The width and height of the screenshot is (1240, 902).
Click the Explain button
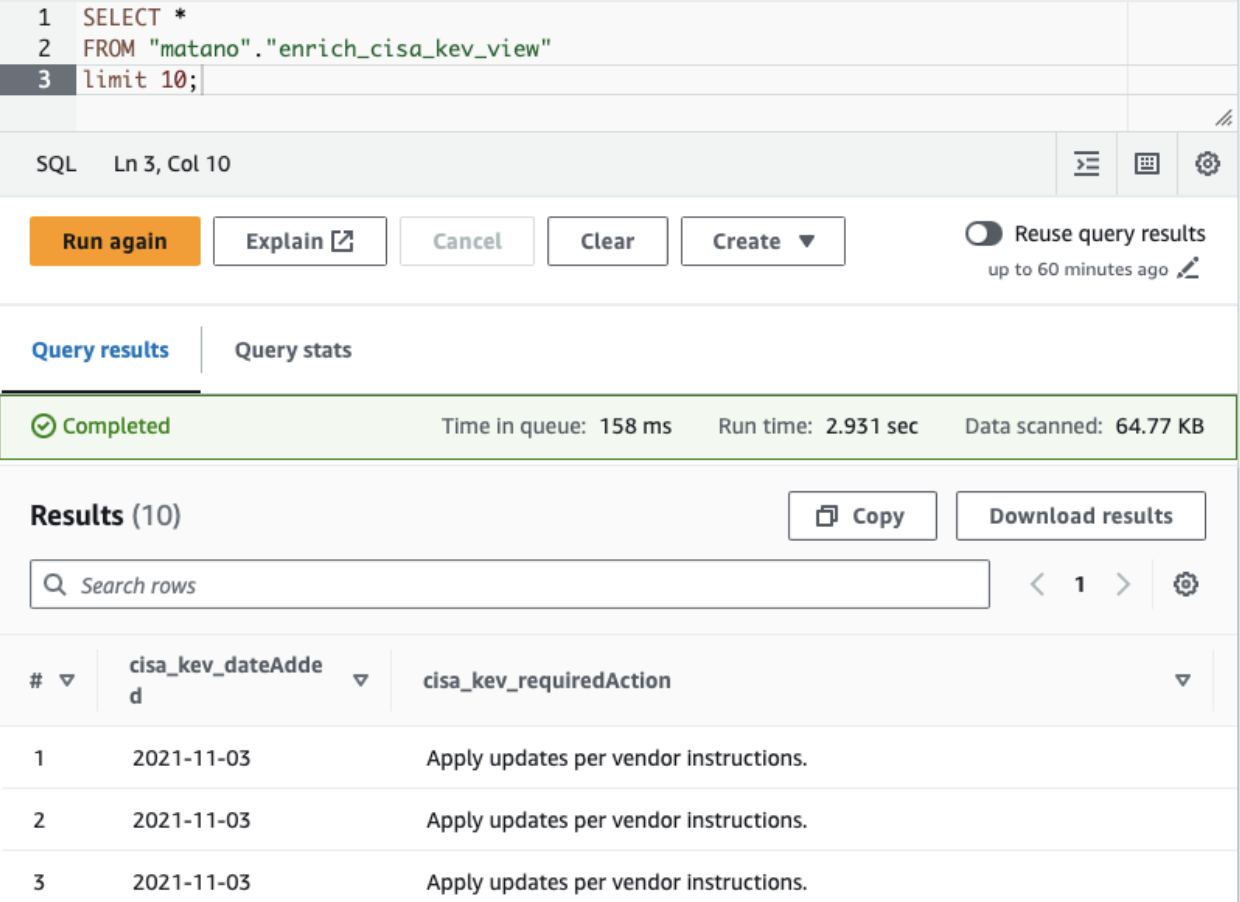300,241
